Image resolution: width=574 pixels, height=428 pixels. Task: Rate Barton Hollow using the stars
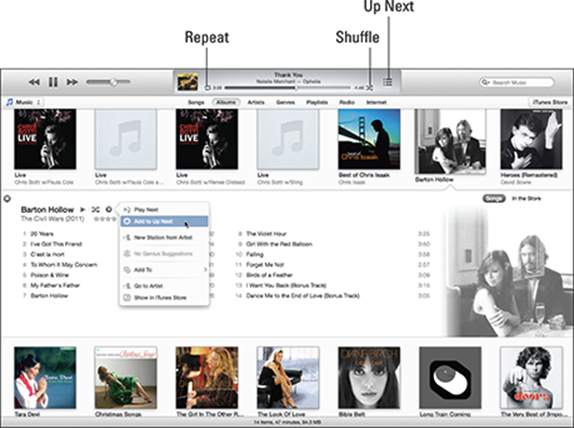point(105,219)
